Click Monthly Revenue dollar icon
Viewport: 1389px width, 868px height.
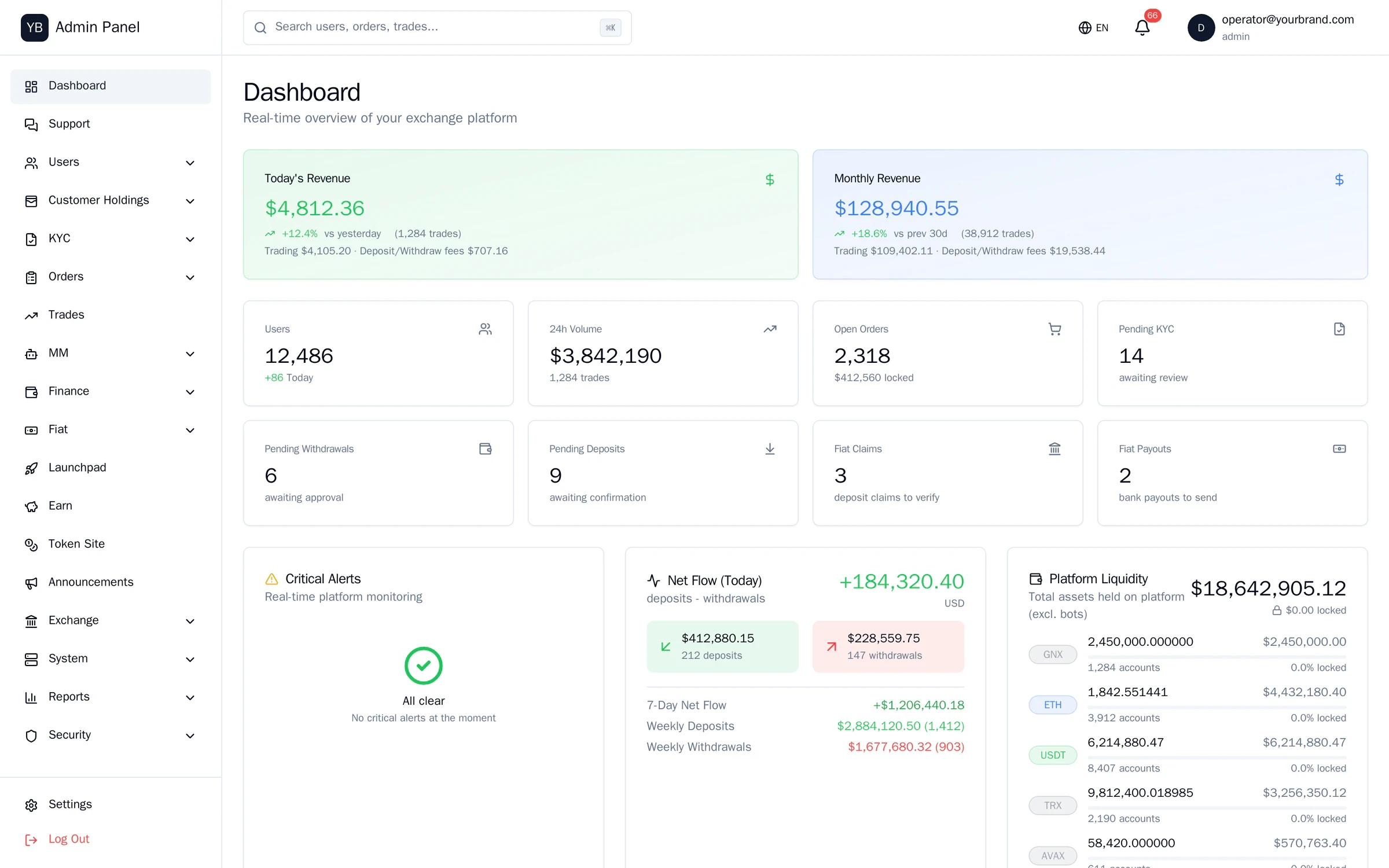[1339, 180]
